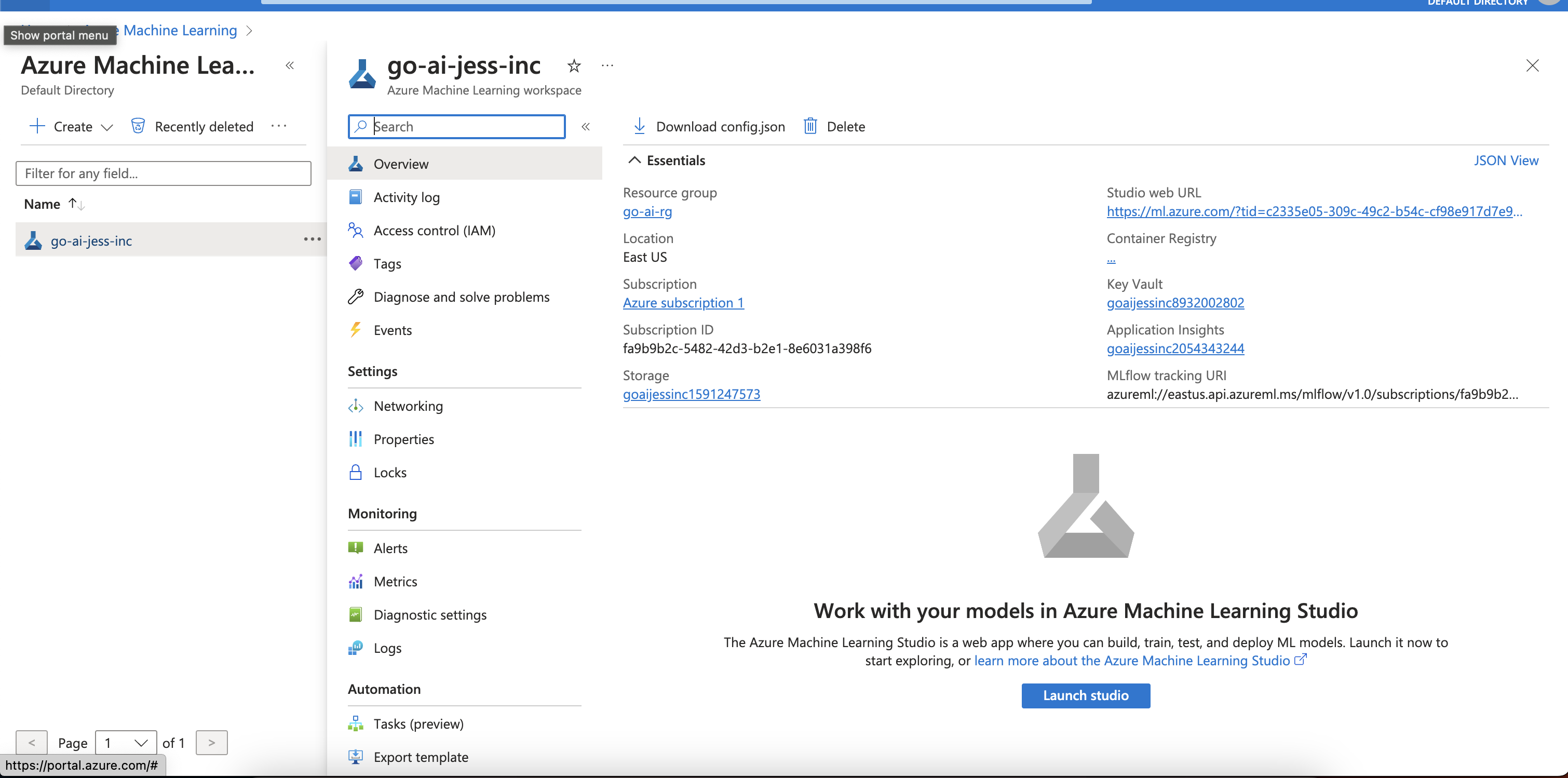Collapse the workspace navigation menu chevron
The width and height of the screenshot is (1568, 778).
(586, 127)
